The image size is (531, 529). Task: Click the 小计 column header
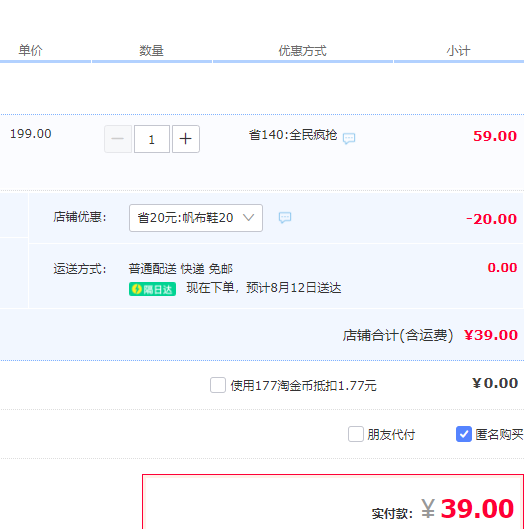pos(458,51)
